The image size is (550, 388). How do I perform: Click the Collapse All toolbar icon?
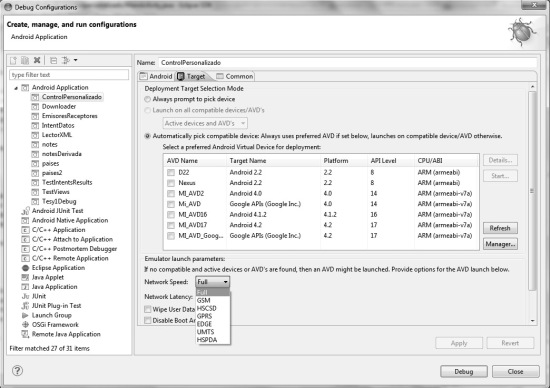pos(53,60)
